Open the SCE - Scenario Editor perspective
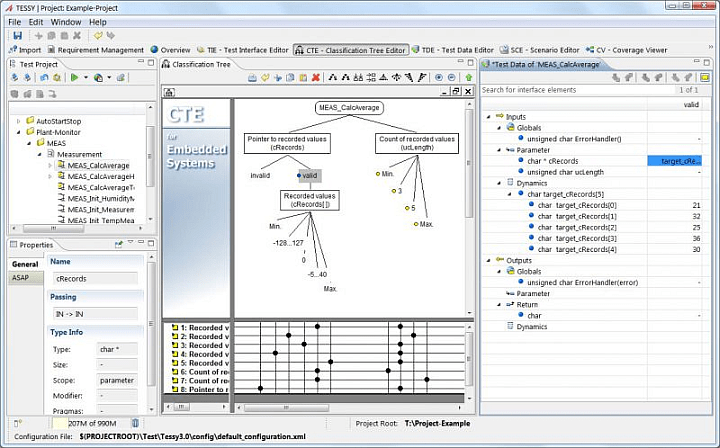This screenshot has width=720, height=448. [541, 49]
